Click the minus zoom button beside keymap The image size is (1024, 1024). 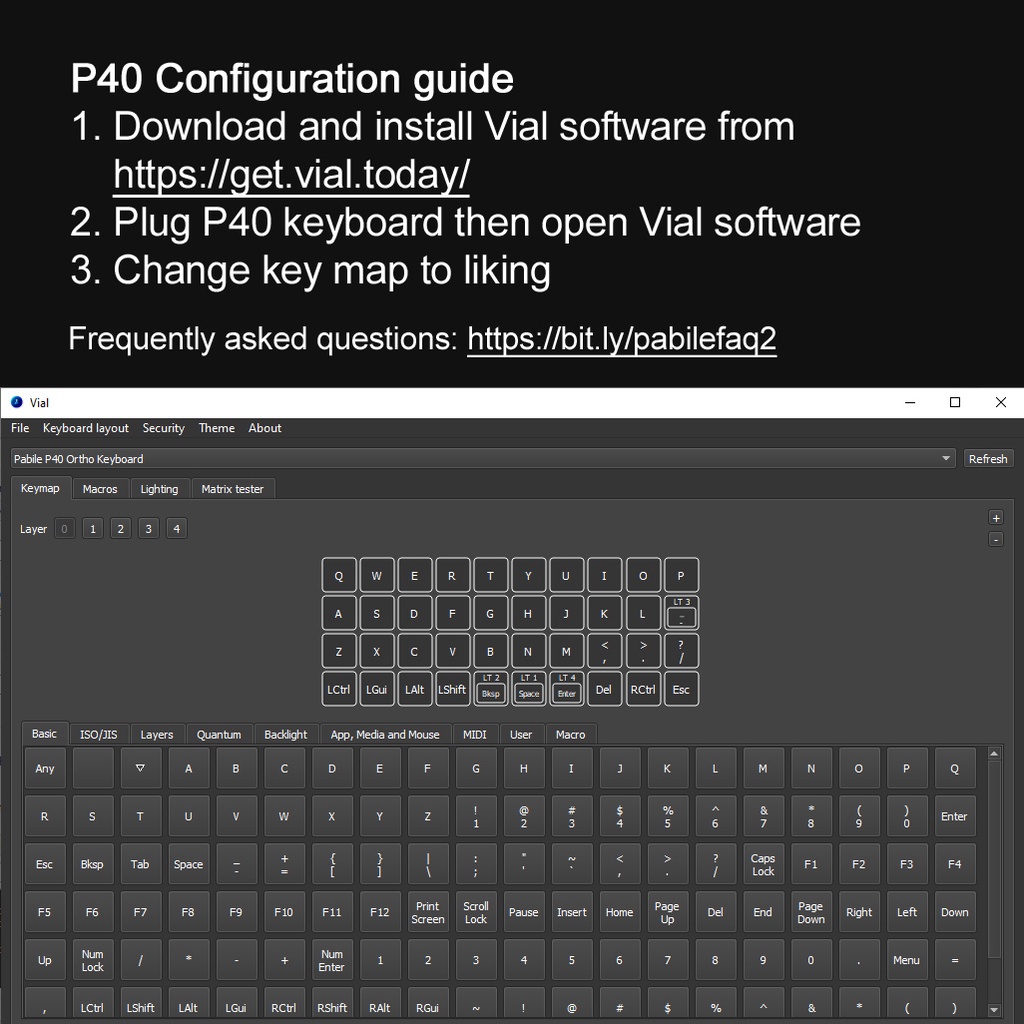tap(995, 540)
